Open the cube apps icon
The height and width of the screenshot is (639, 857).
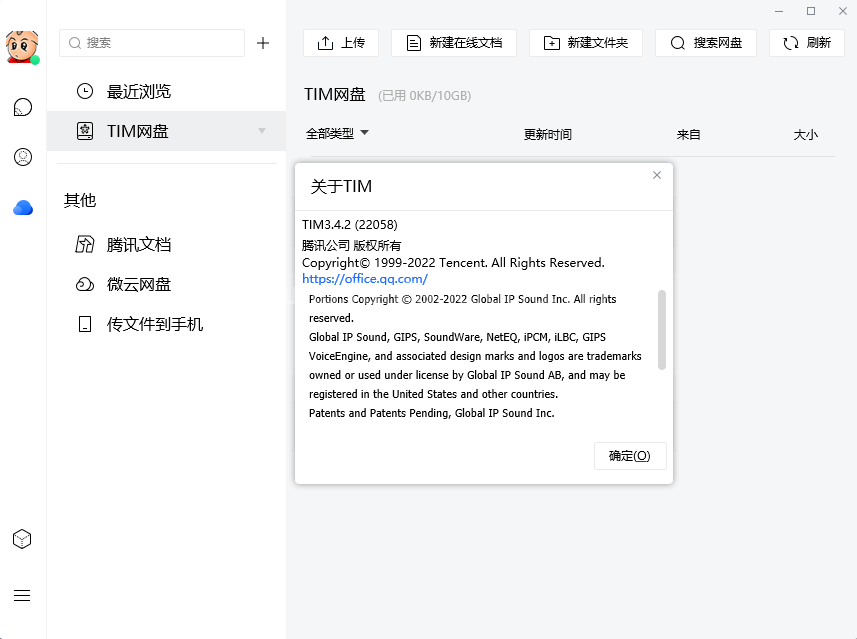(22, 540)
